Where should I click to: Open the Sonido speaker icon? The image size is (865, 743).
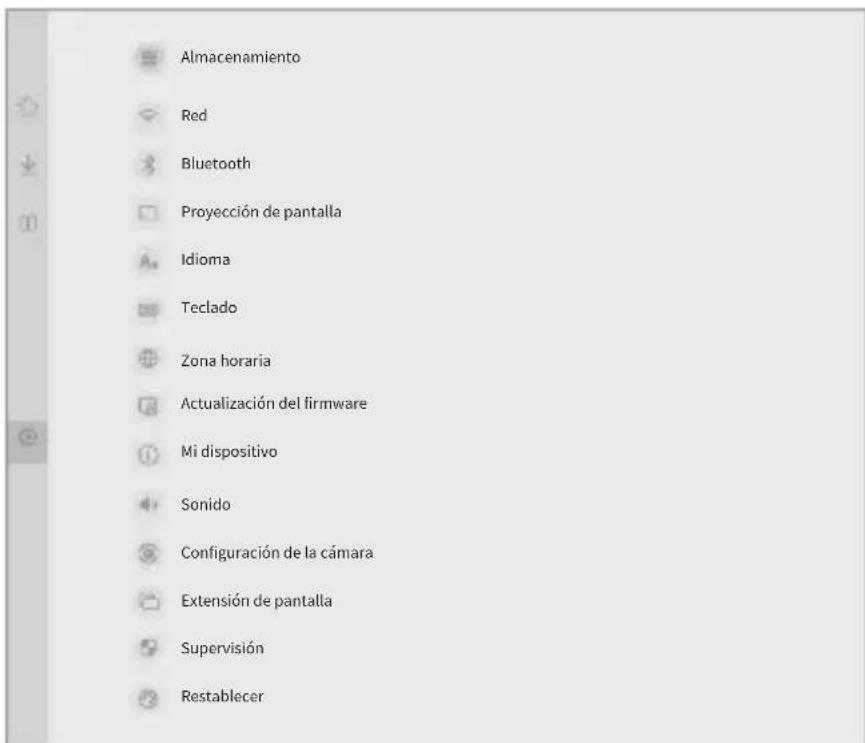[x=148, y=504]
